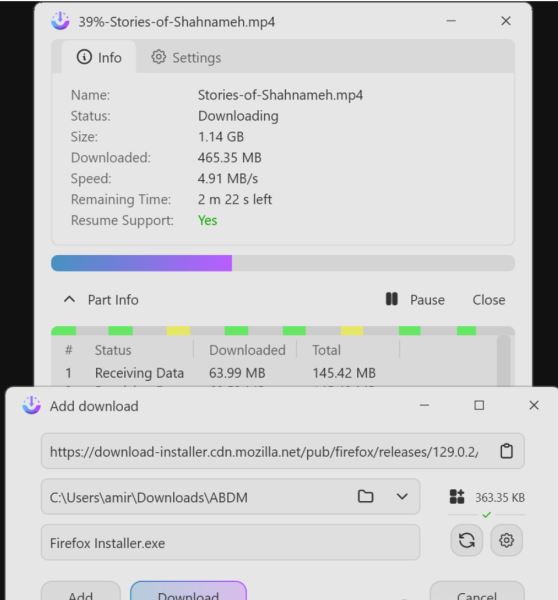The height and width of the screenshot is (600, 558).
Task: Open folder browser for download location
Action: click(365, 496)
